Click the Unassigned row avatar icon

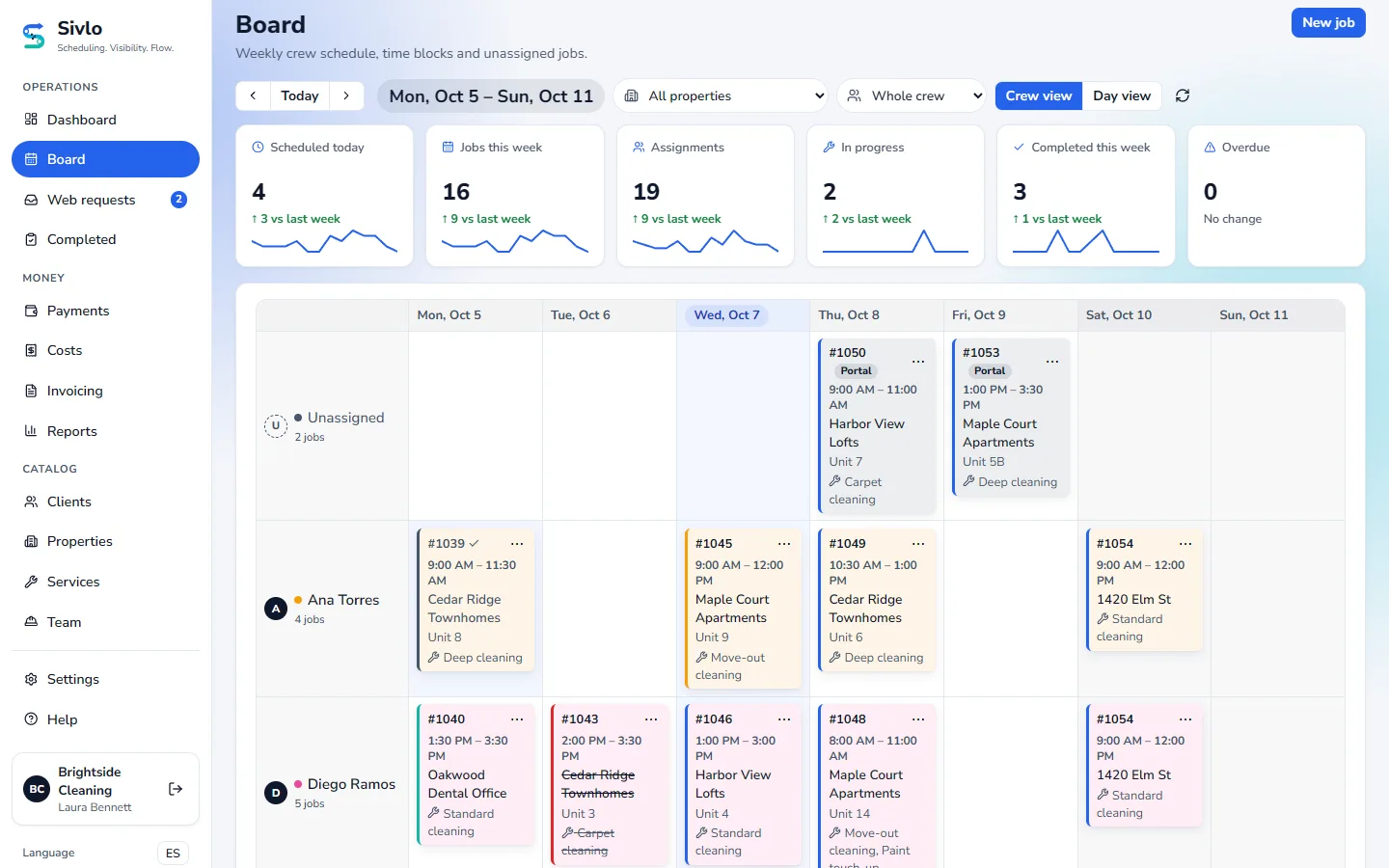[x=276, y=426]
